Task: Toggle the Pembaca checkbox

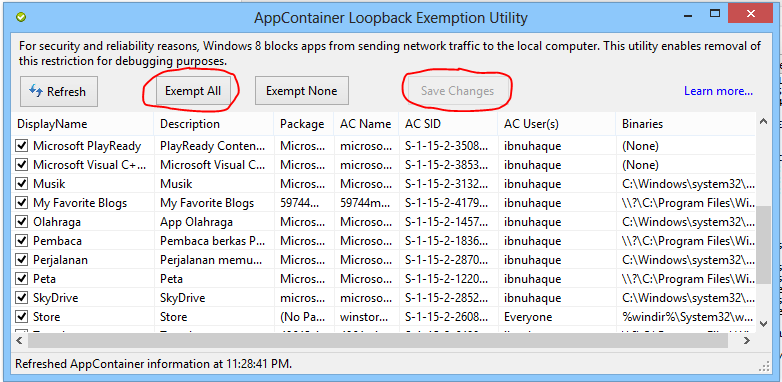Action: [21, 240]
